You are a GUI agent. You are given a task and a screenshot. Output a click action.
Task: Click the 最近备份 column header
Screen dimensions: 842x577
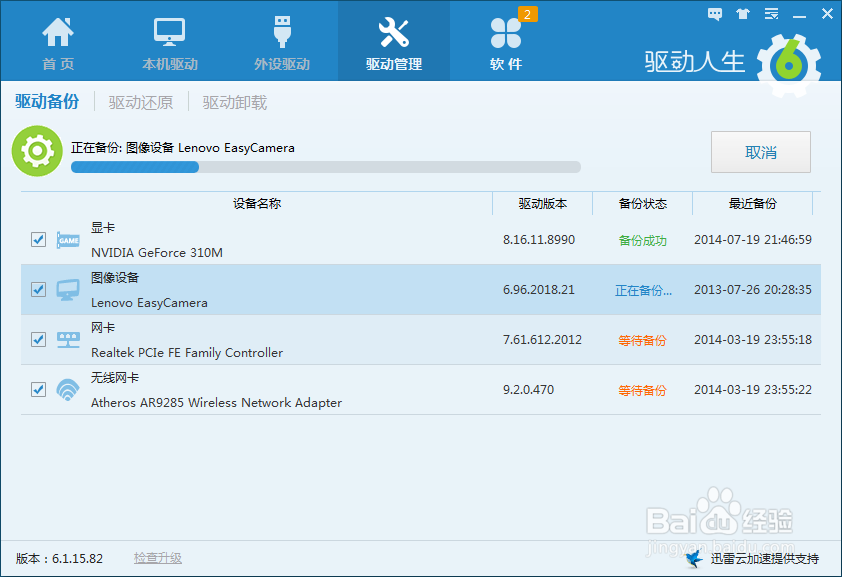tap(752, 203)
